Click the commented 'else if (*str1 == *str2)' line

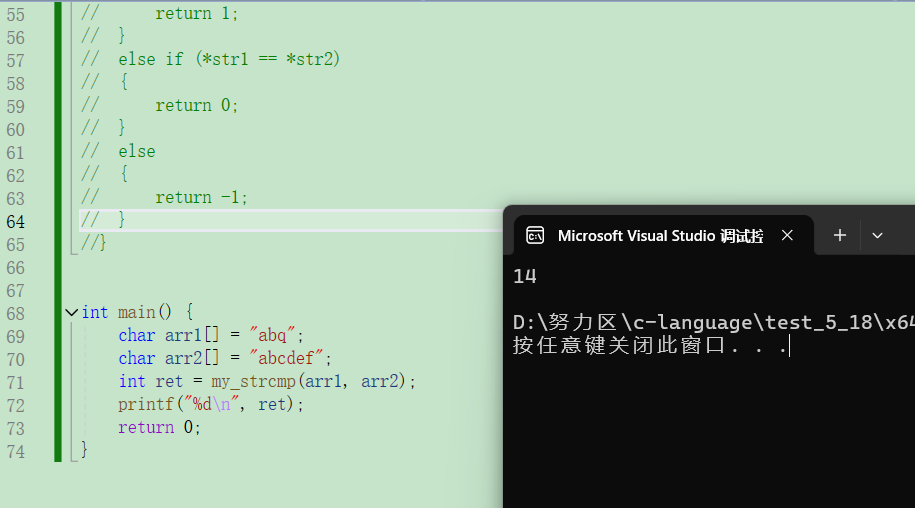coord(229,59)
